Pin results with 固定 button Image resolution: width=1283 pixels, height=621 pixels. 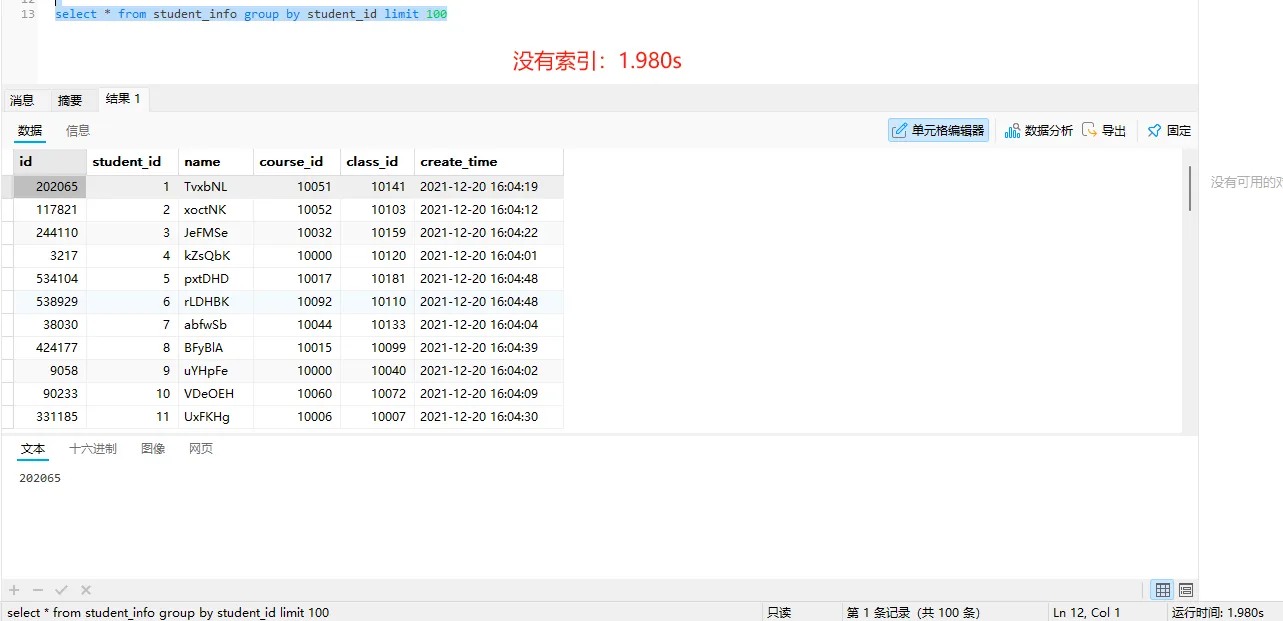[x=1169, y=130]
